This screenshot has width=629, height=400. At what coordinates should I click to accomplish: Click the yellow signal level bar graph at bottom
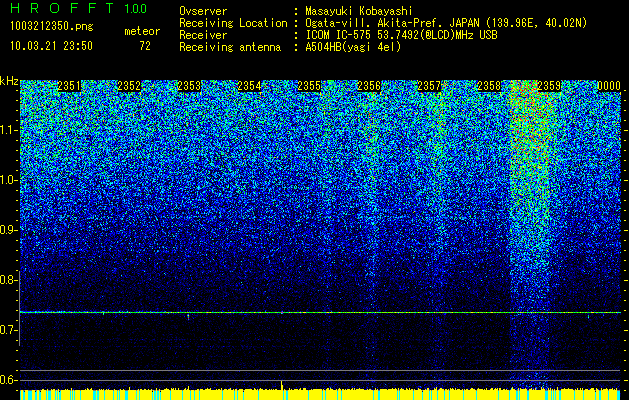tap(320, 394)
